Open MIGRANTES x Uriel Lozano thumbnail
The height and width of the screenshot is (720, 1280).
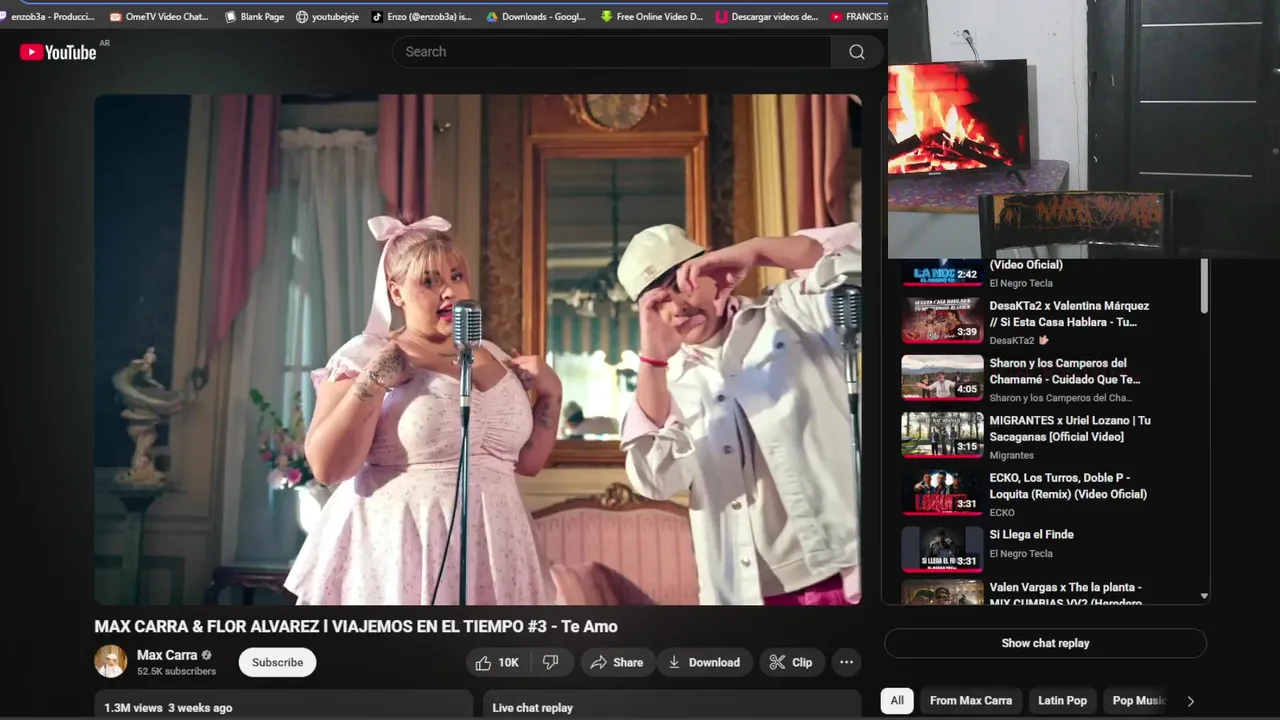942,435
